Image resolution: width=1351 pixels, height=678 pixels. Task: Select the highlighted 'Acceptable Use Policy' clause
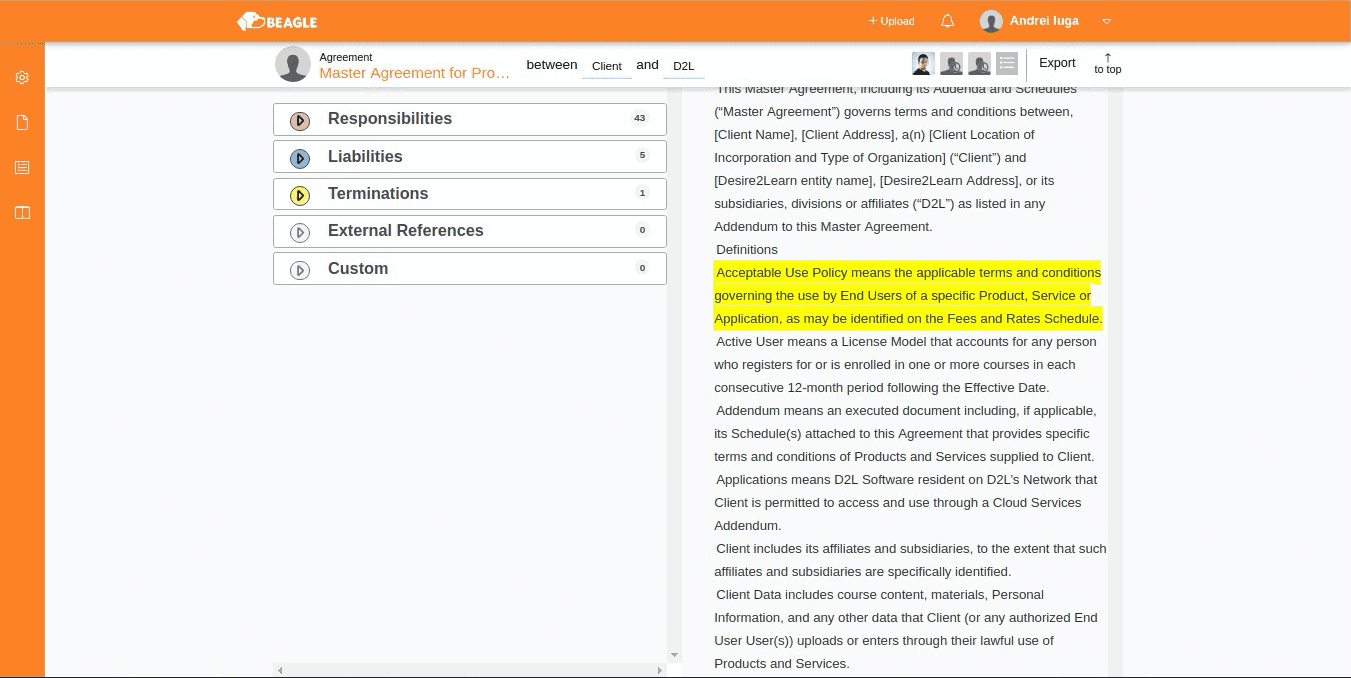click(908, 296)
